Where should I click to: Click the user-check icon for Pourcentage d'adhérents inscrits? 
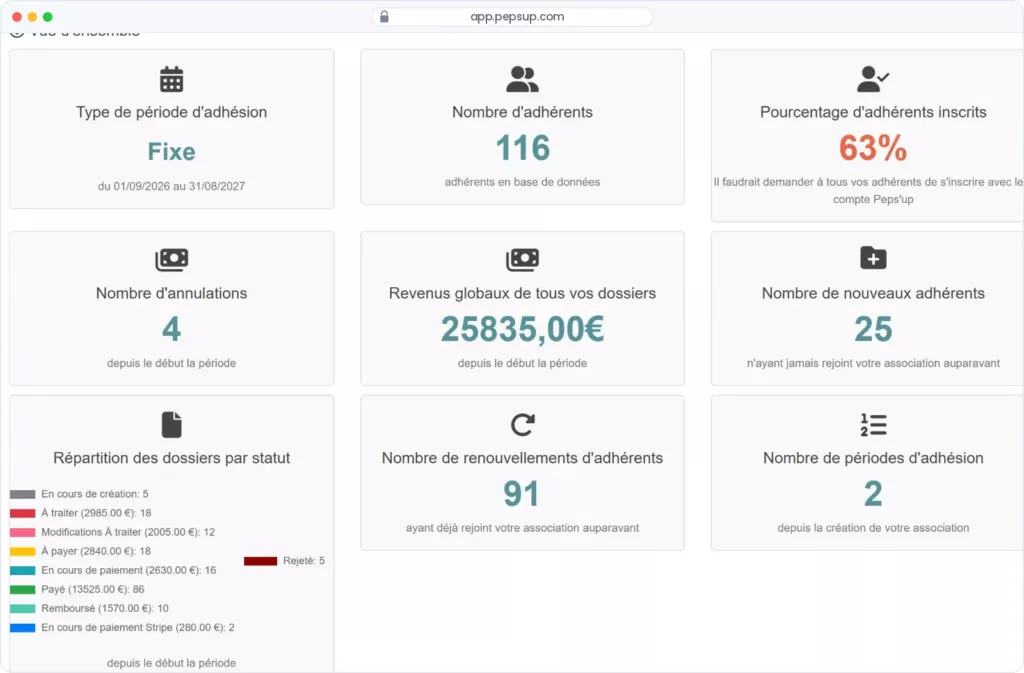(872, 79)
